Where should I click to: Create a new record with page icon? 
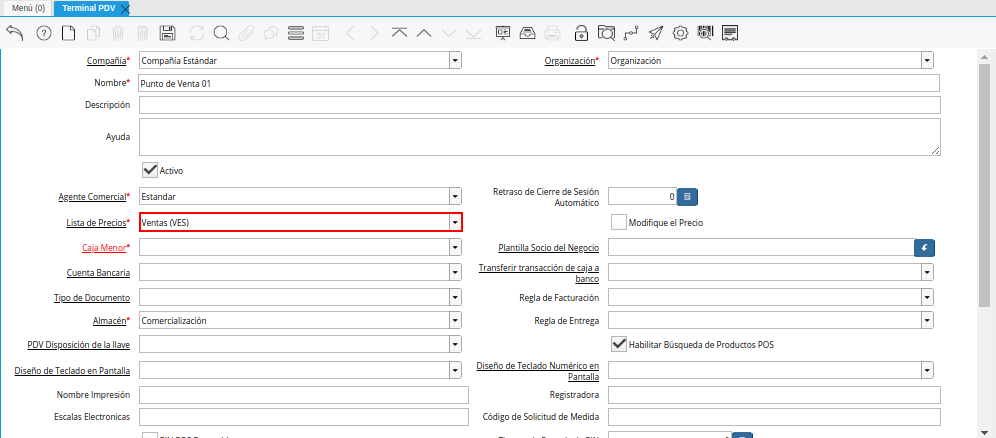(x=68, y=33)
